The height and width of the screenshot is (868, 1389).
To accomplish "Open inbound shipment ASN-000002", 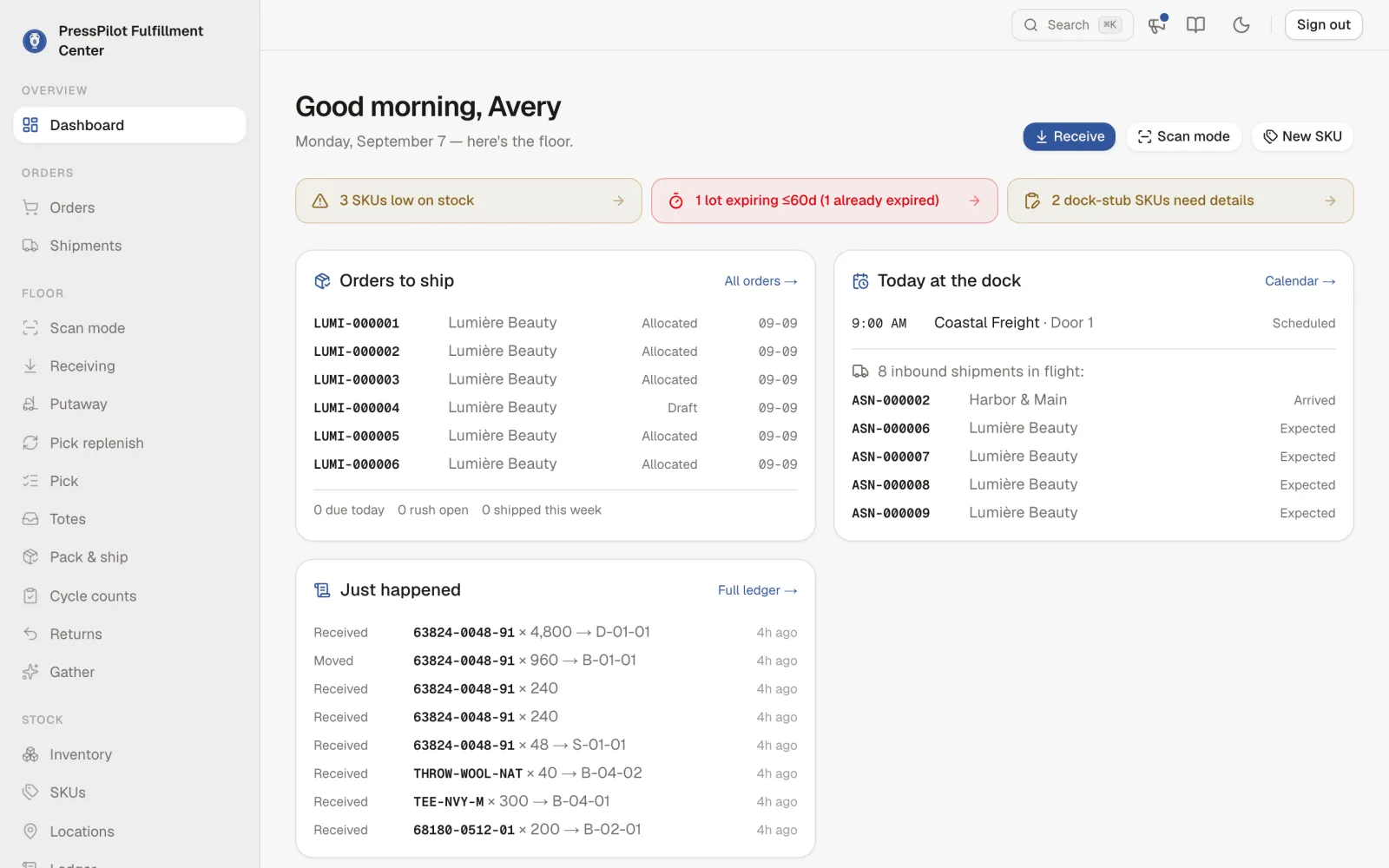I will coord(1094,400).
